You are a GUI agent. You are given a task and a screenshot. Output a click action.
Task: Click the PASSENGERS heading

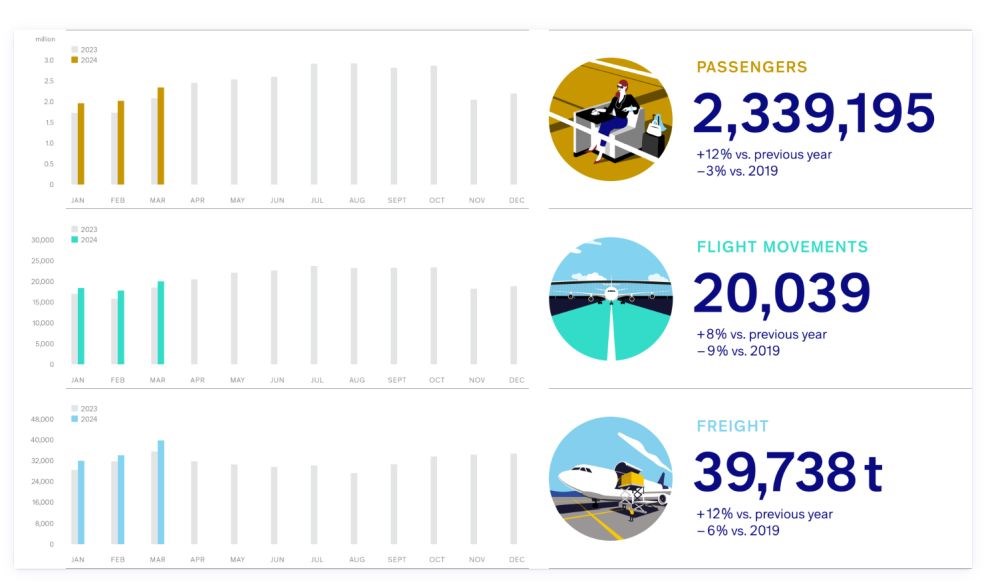752,67
